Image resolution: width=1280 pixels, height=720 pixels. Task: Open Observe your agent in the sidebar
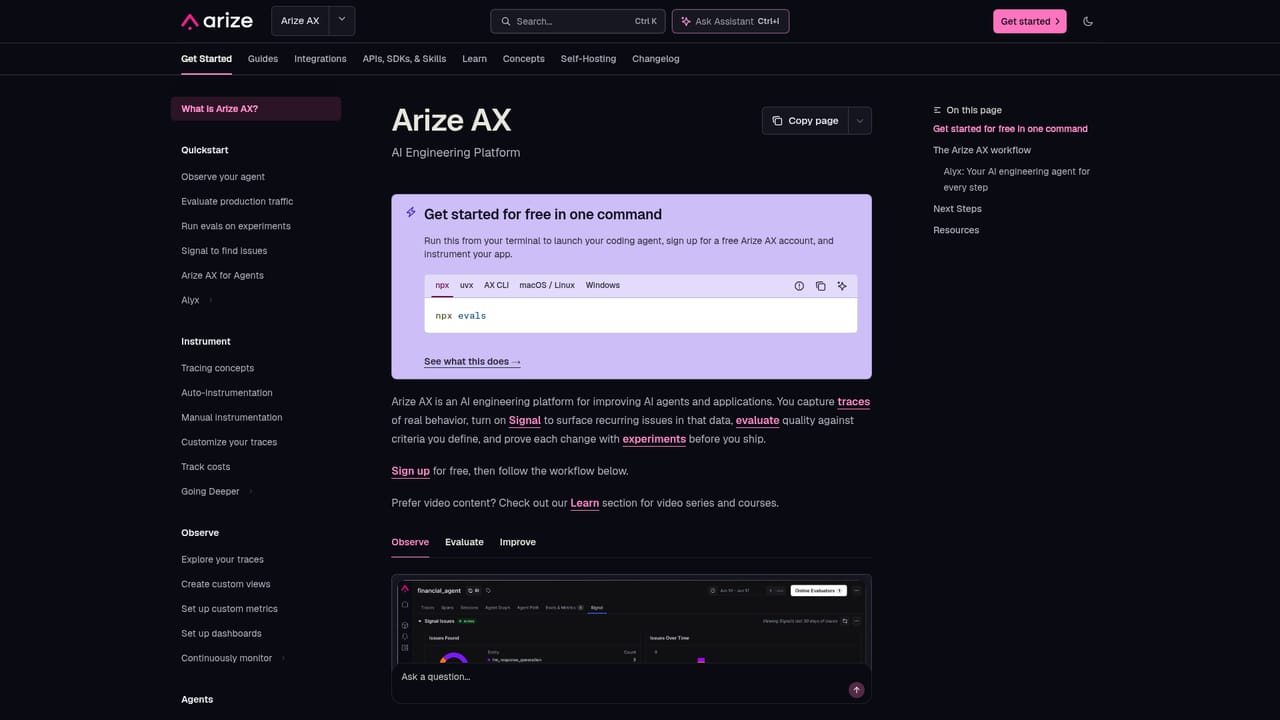pyautogui.click(x=223, y=177)
